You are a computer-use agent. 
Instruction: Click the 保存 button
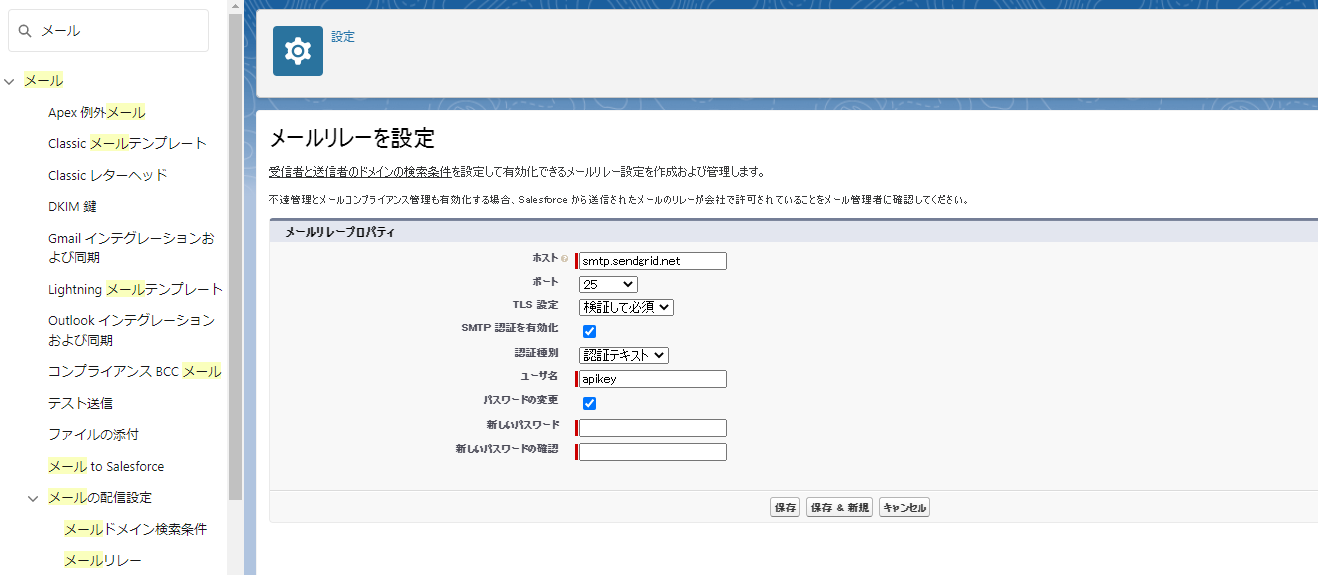pos(785,507)
